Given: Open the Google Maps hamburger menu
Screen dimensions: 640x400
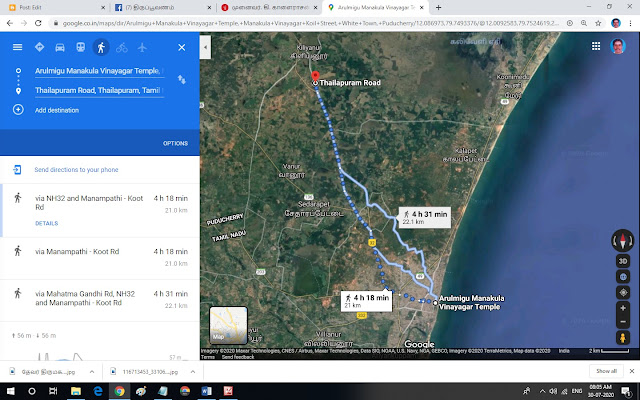Looking at the screenshot, I should pos(17,47).
